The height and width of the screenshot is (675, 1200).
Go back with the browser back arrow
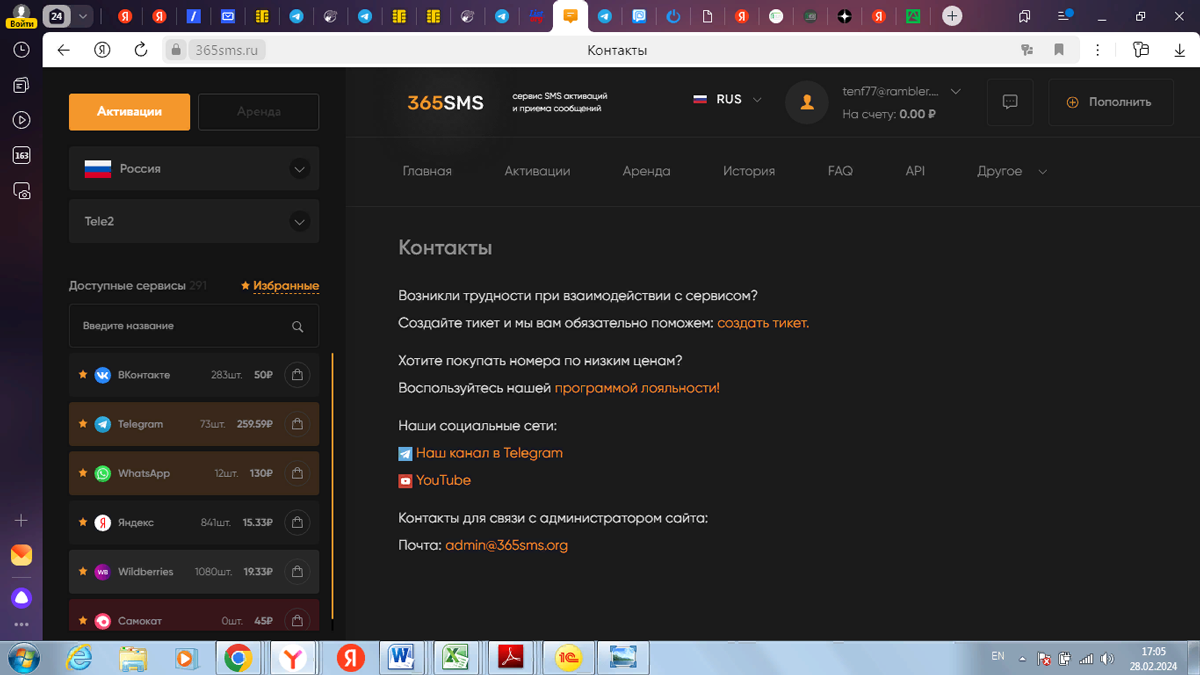click(64, 50)
